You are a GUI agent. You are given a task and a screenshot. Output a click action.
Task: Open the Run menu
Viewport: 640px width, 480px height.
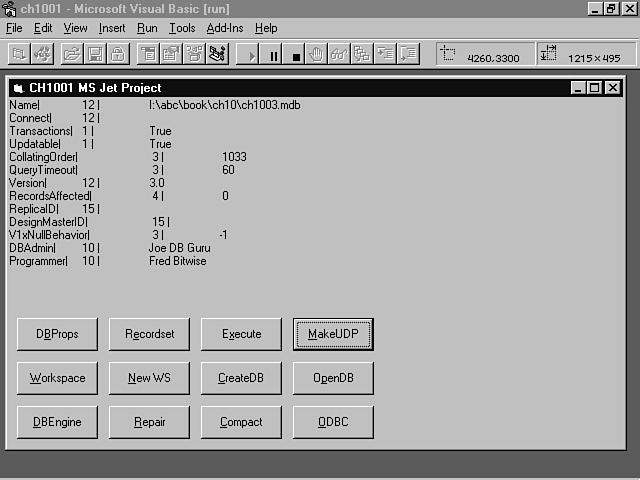pyautogui.click(x=147, y=28)
